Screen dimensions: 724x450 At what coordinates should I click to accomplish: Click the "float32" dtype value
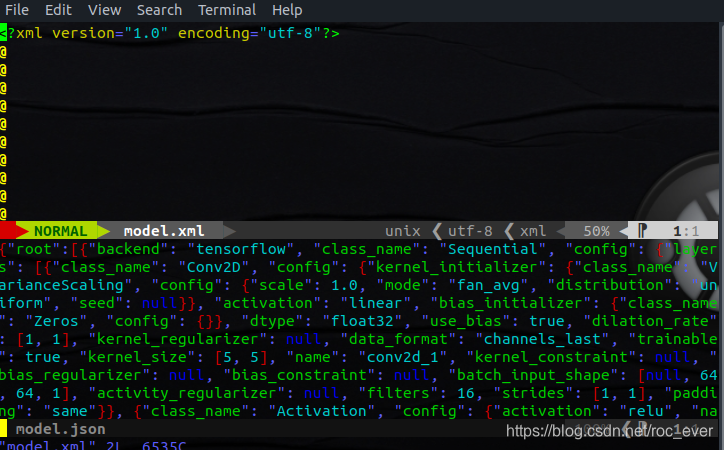[x=362, y=321]
